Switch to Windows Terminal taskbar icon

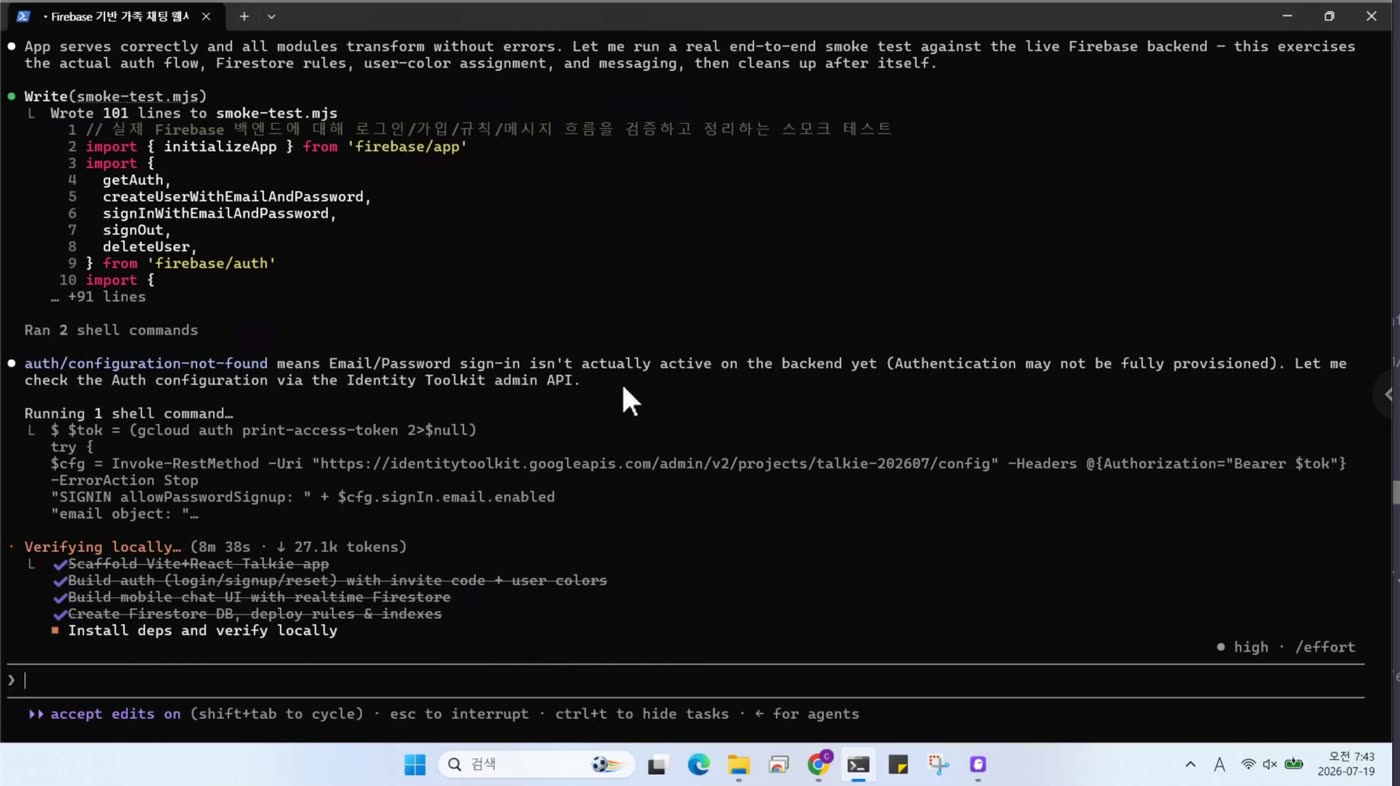[x=858, y=765]
